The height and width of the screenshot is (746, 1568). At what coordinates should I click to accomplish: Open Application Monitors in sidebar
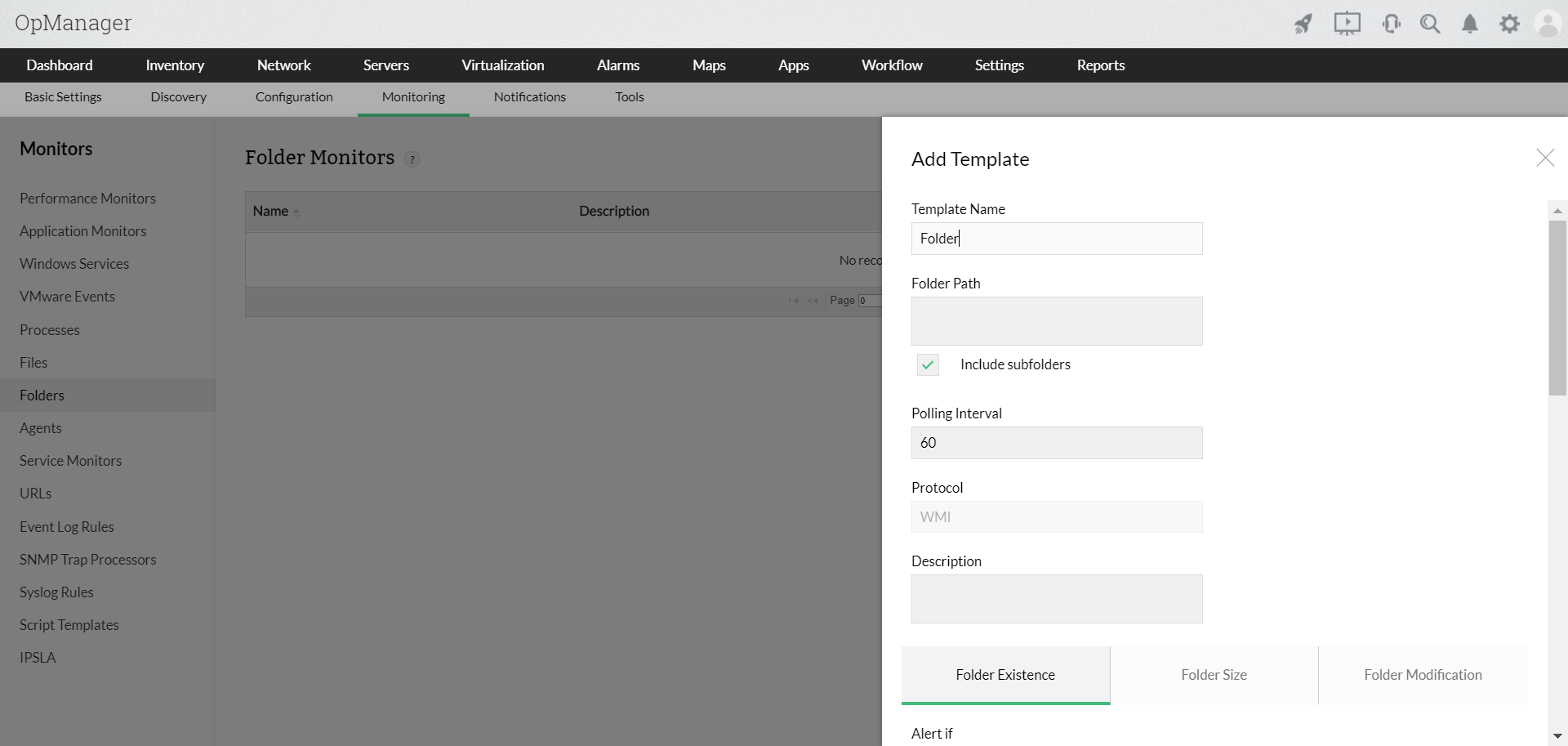[83, 231]
